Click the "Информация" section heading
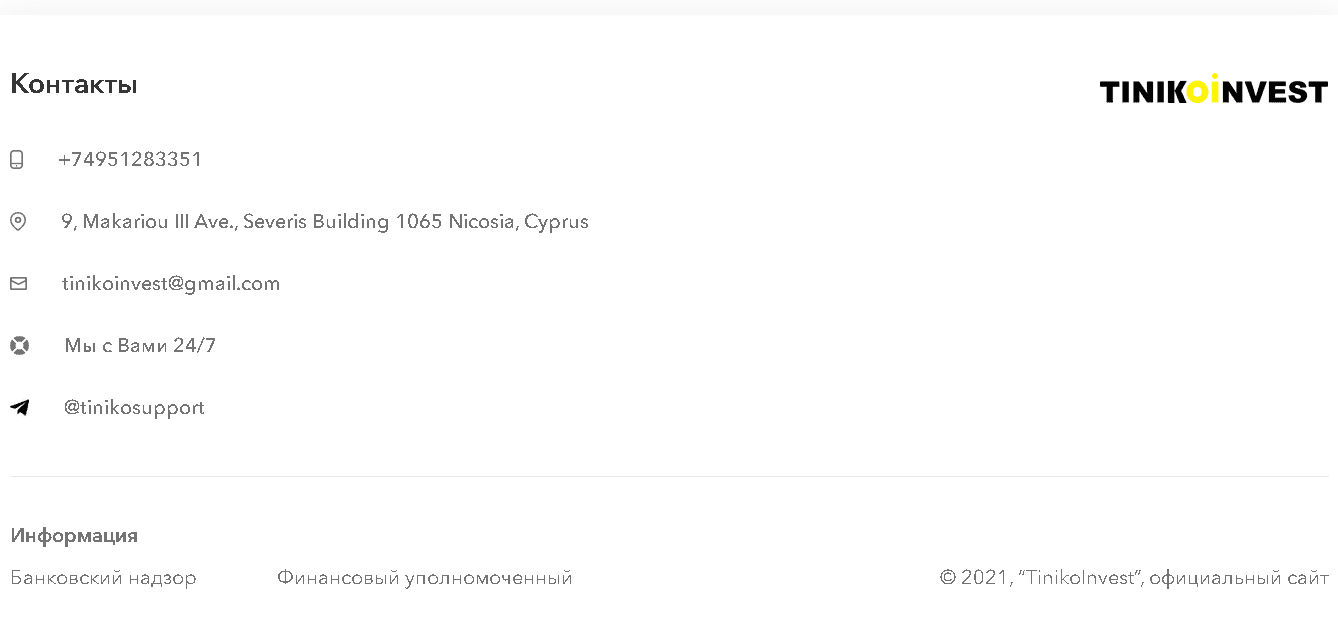 74,536
